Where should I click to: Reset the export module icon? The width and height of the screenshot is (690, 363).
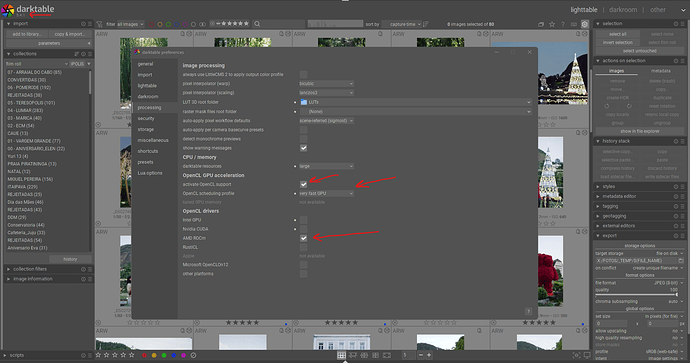coord(675,236)
